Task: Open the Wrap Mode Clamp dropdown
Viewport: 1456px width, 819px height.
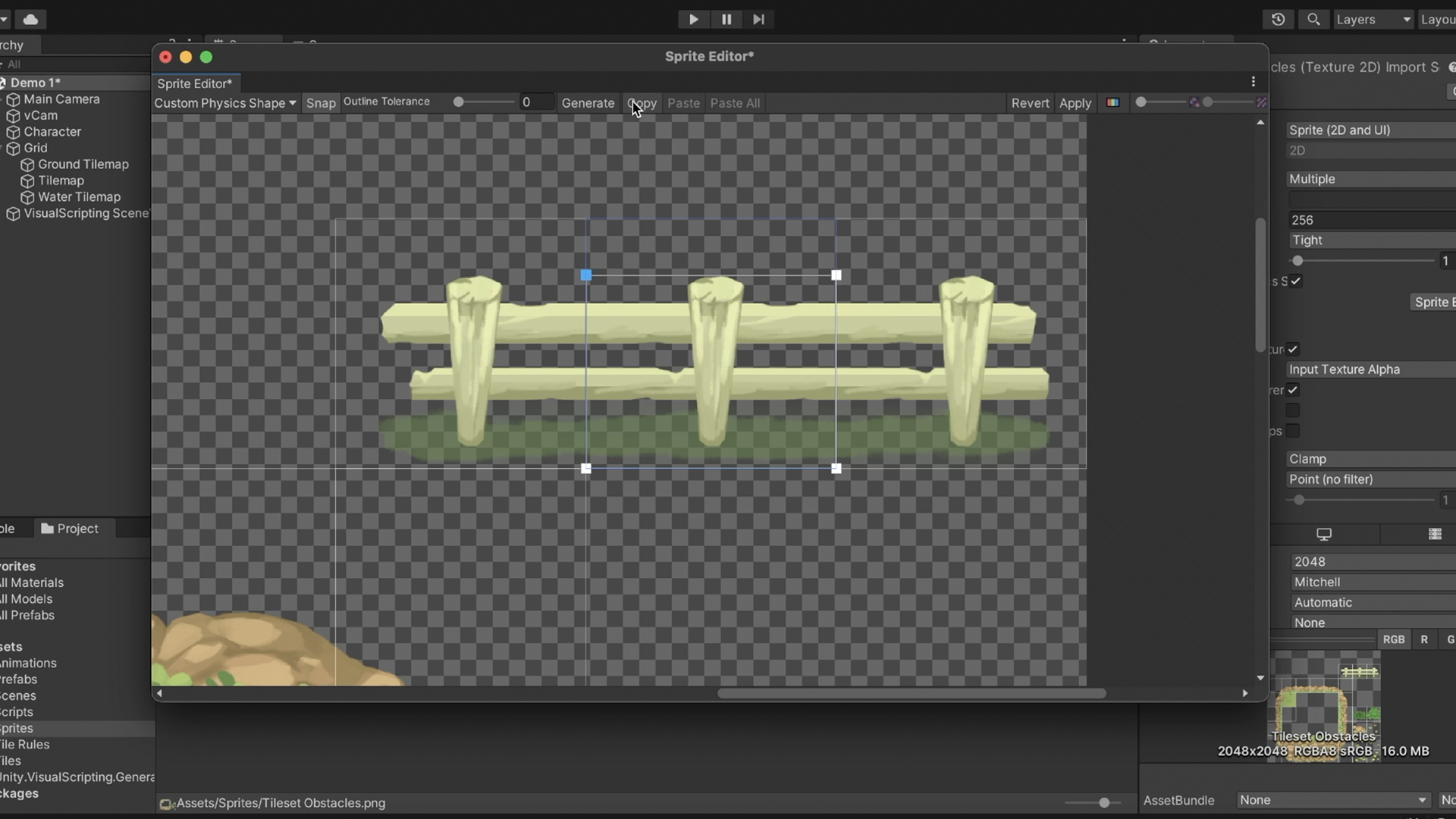Action: [x=1371, y=459]
